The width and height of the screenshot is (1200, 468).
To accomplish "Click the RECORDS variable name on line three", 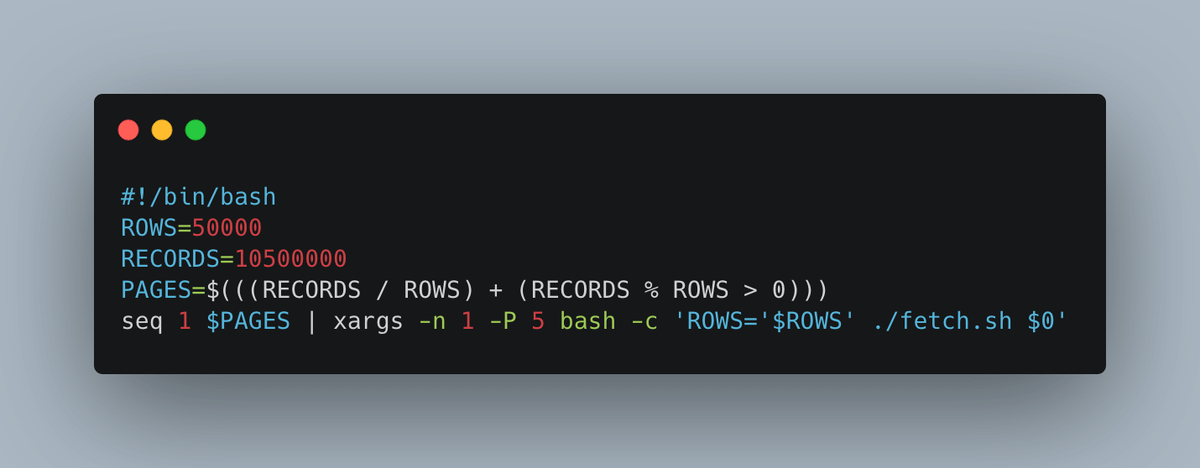I will (170, 259).
